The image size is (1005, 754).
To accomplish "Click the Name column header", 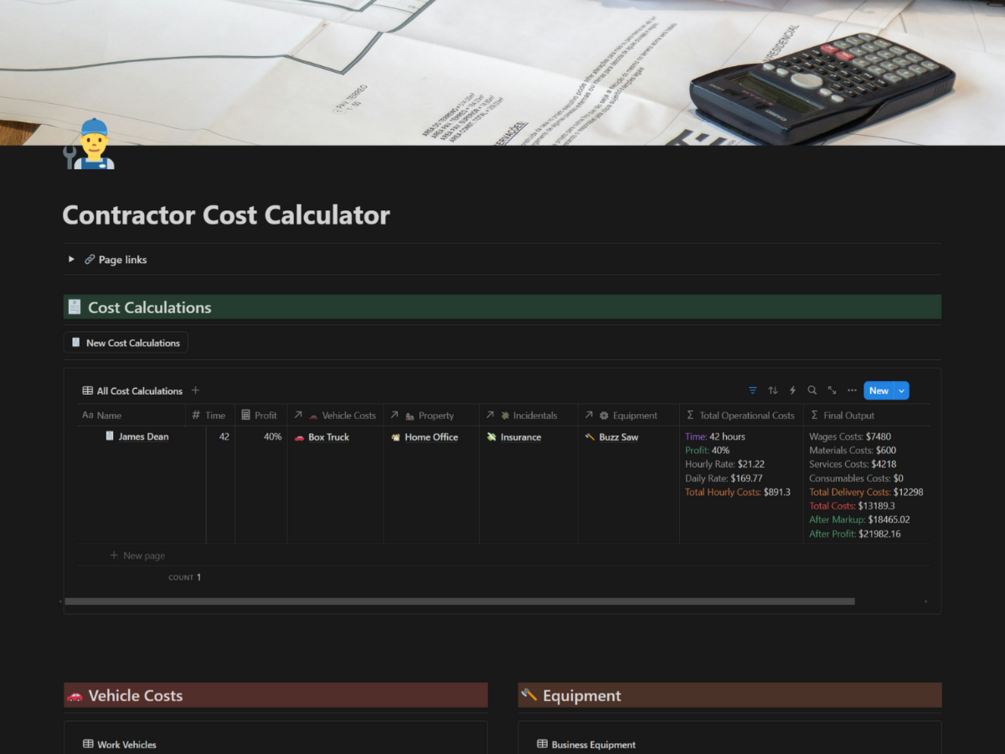I will (x=131, y=415).
